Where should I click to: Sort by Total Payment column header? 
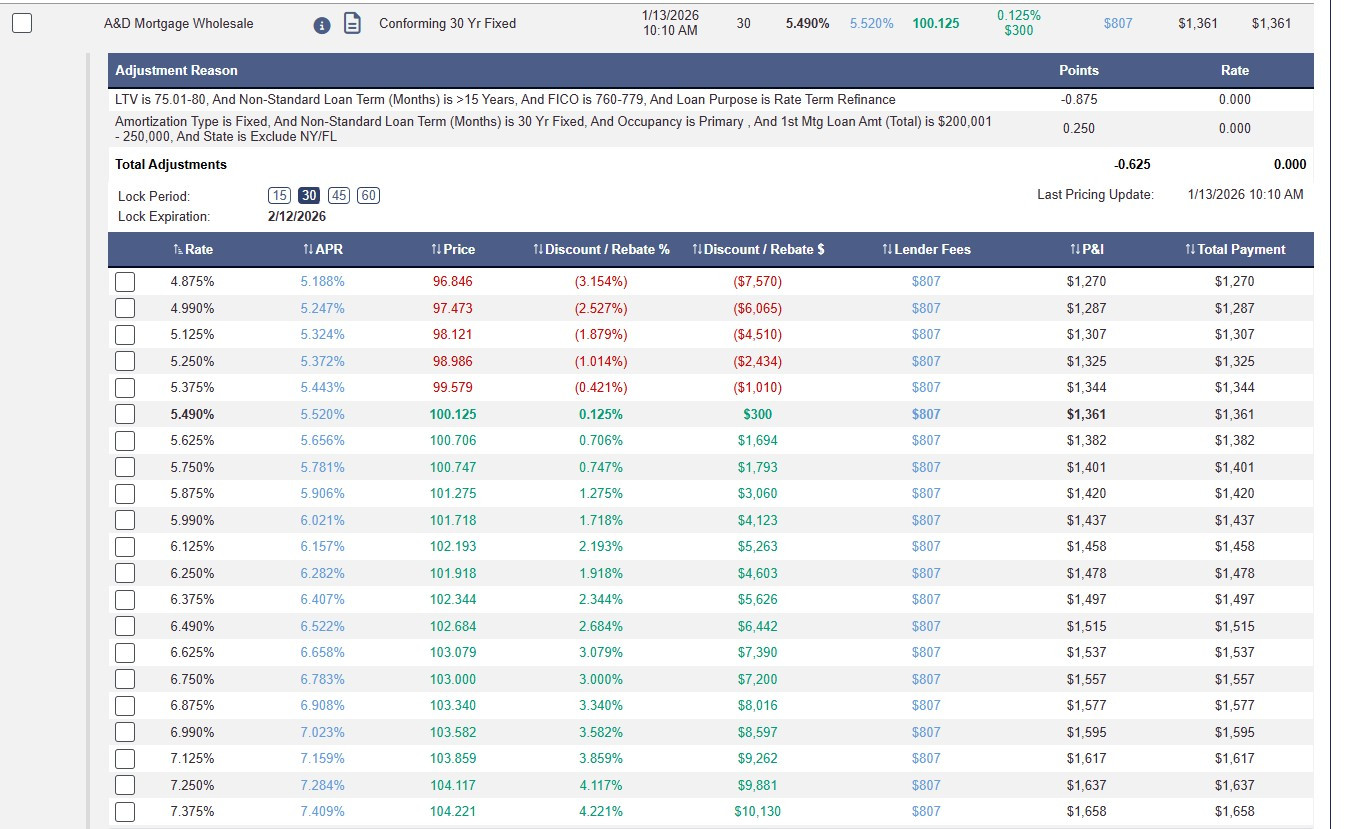[1235, 250]
